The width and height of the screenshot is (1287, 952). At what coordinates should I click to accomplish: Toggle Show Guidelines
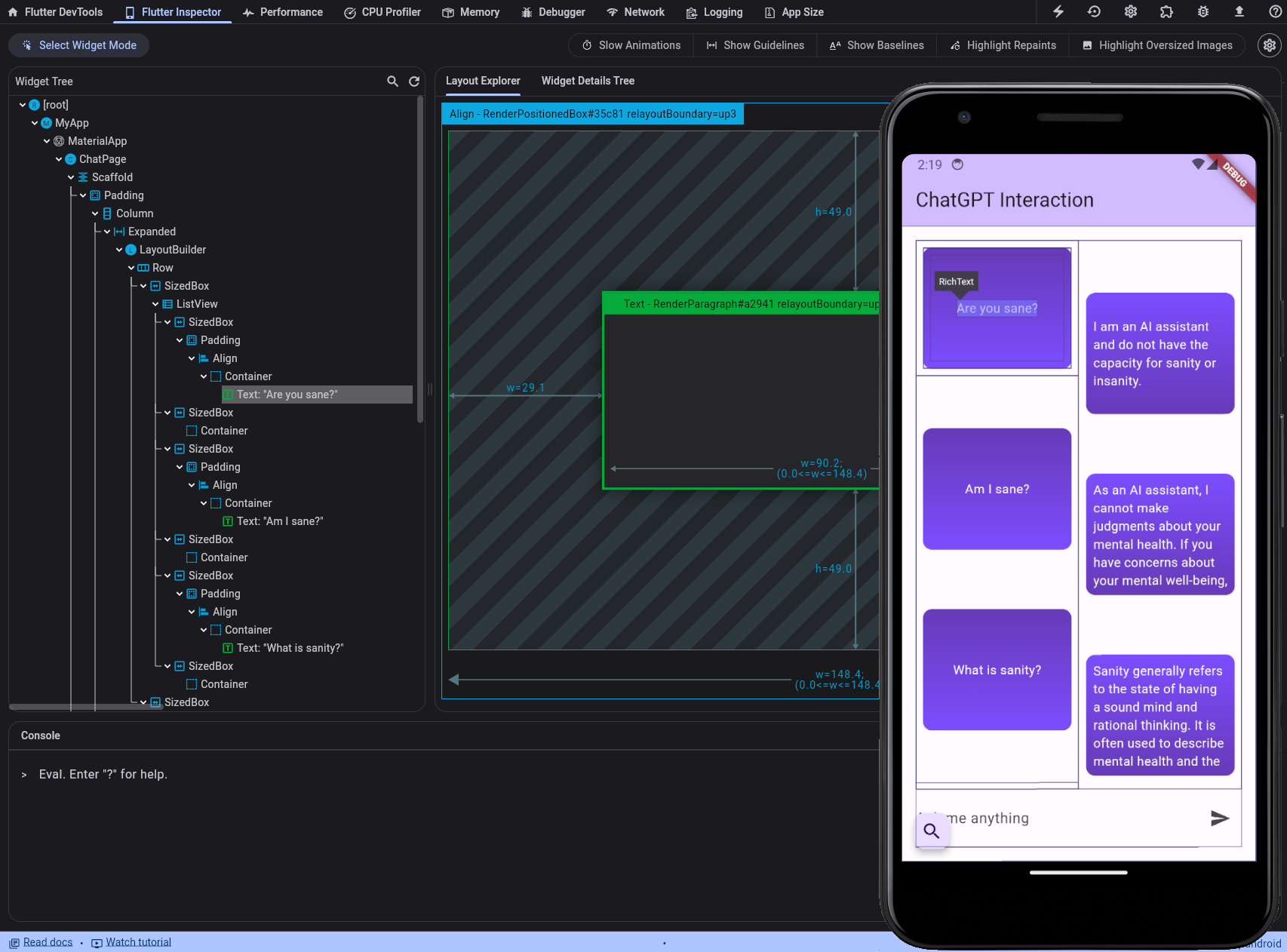755,45
